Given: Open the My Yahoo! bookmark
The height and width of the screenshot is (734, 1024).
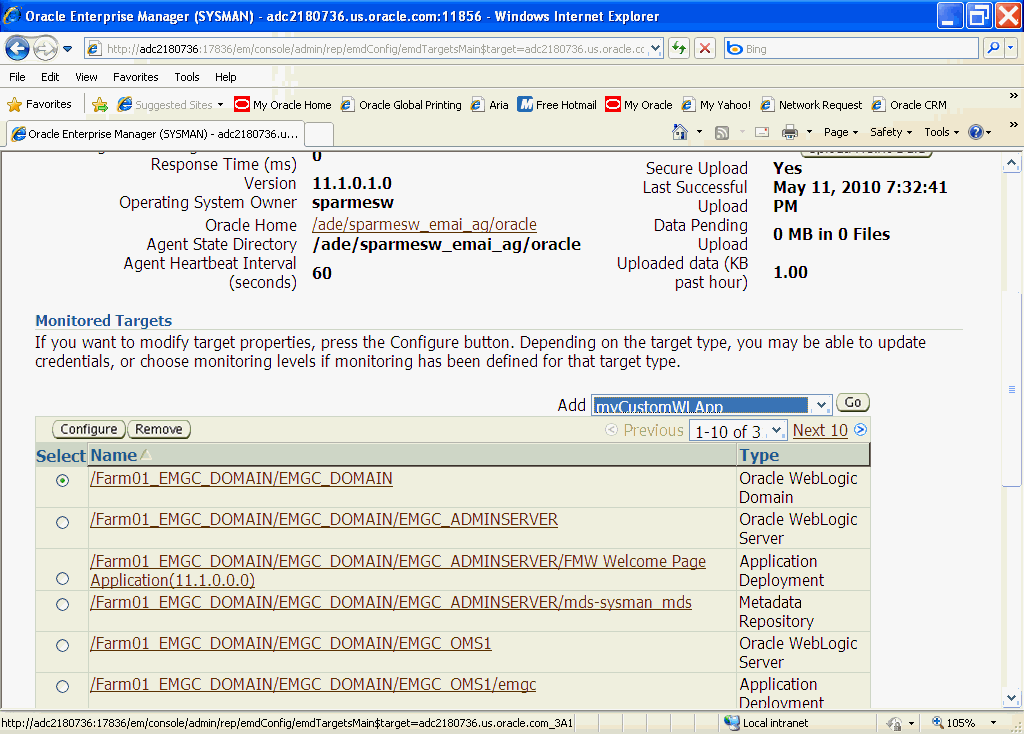Looking at the screenshot, I should coord(716,104).
